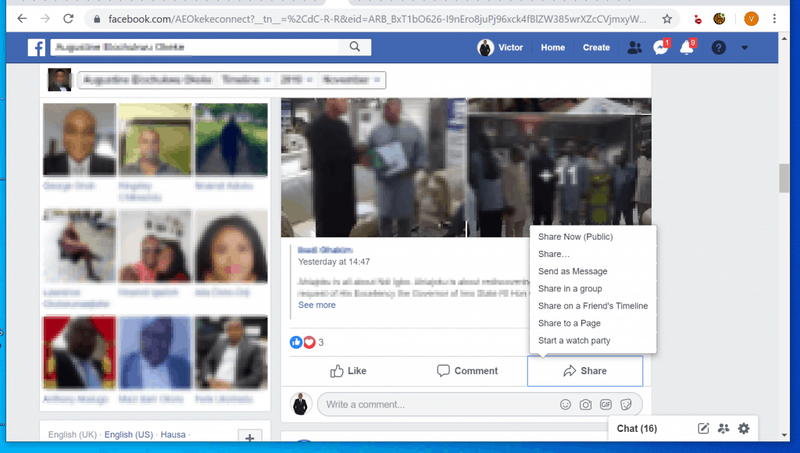Open the friend photo with red background
Screen dimensions: 800x453
[x=79, y=353]
